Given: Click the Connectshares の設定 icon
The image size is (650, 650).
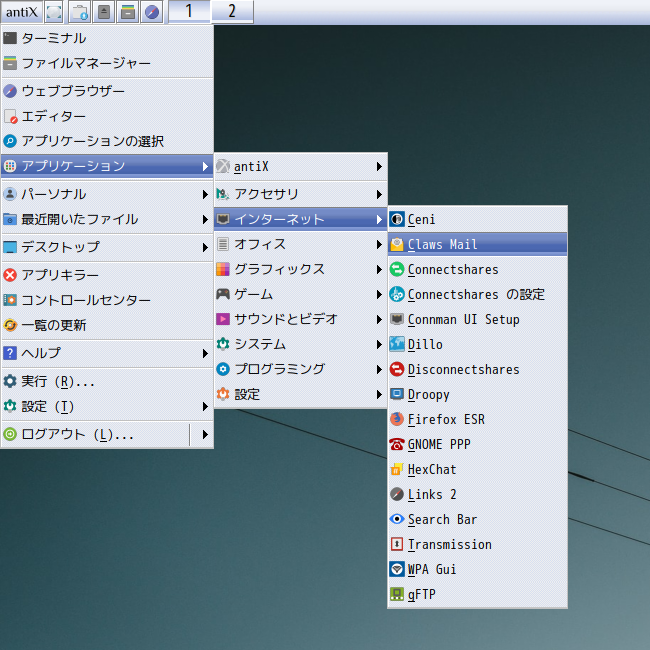Looking at the screenshot, I should click(397, 294).
